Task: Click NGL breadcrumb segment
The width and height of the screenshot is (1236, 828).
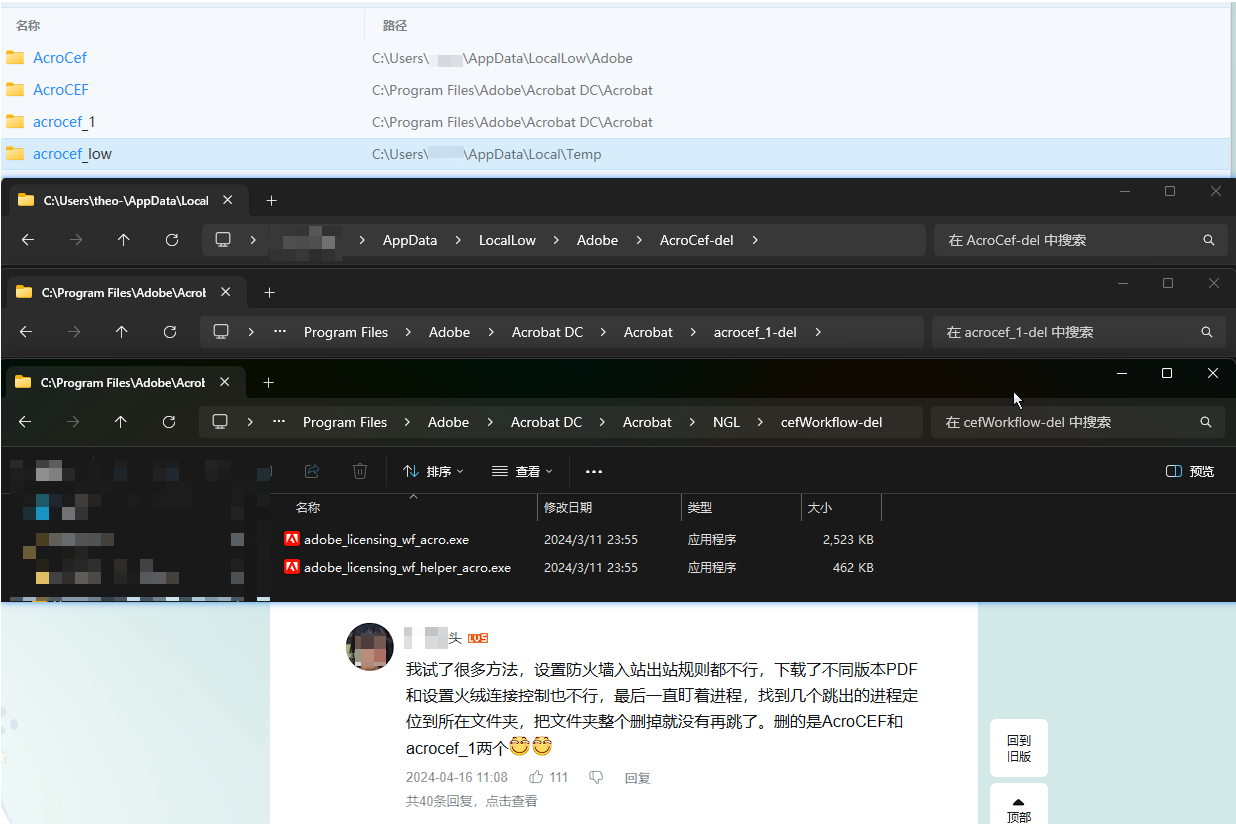Action: pos(726,422)
